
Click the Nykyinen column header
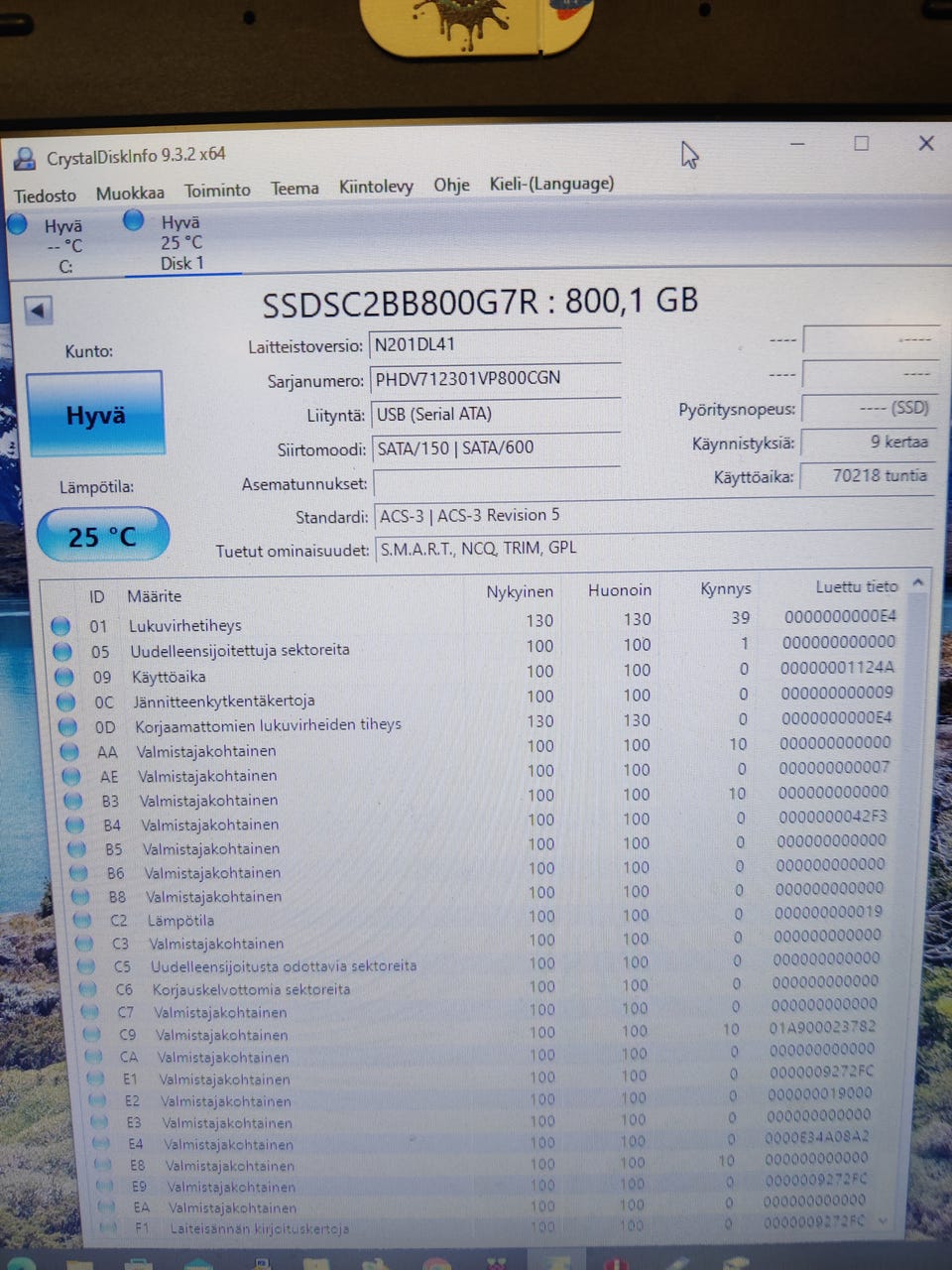(x=520, y=592)
